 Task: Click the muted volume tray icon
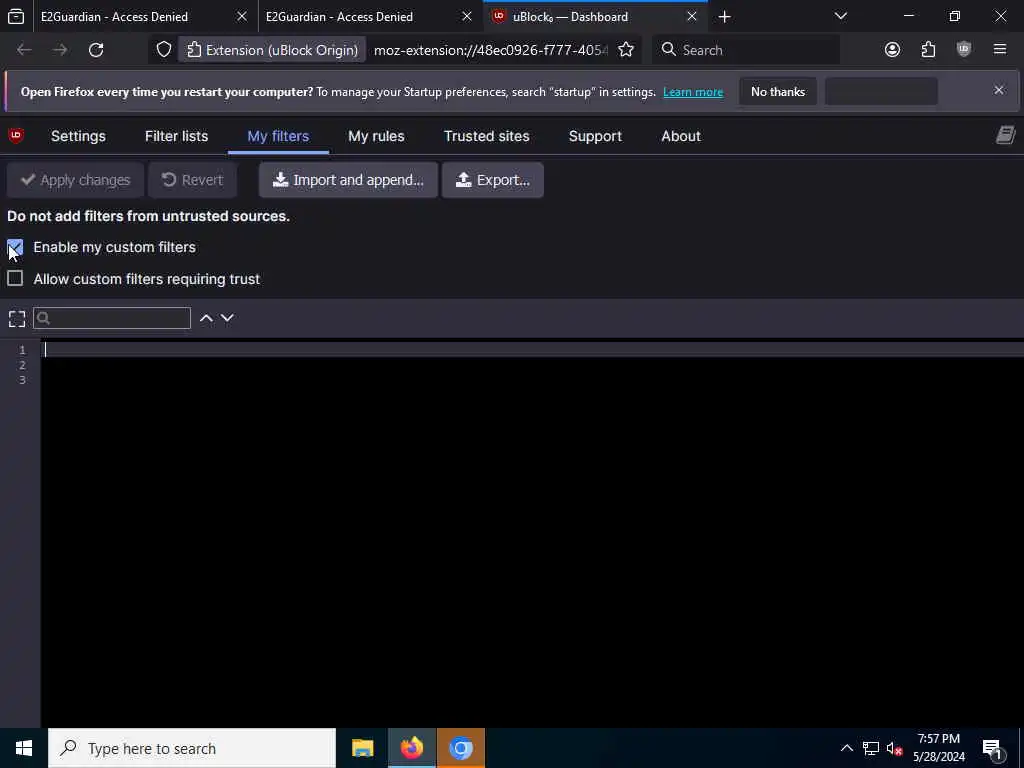(894, 748)
